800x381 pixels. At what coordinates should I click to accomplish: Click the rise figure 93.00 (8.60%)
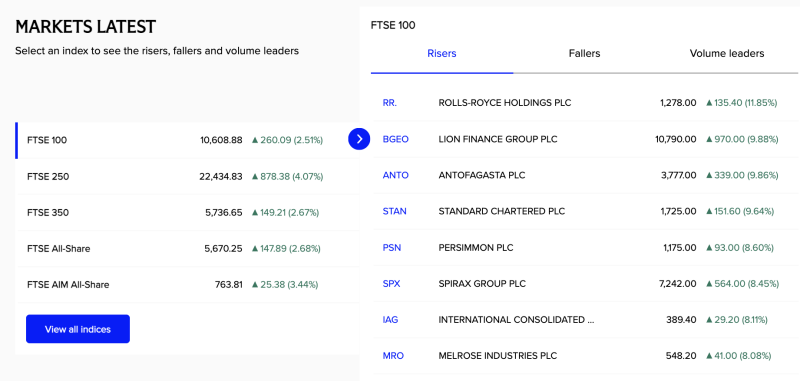pos(740,248)
